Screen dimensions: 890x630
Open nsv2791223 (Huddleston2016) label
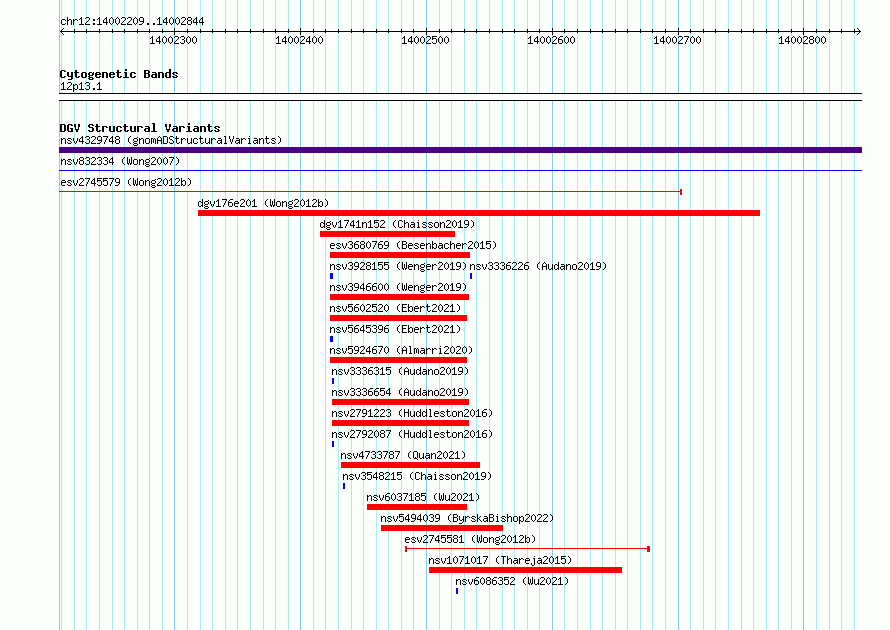412,413
